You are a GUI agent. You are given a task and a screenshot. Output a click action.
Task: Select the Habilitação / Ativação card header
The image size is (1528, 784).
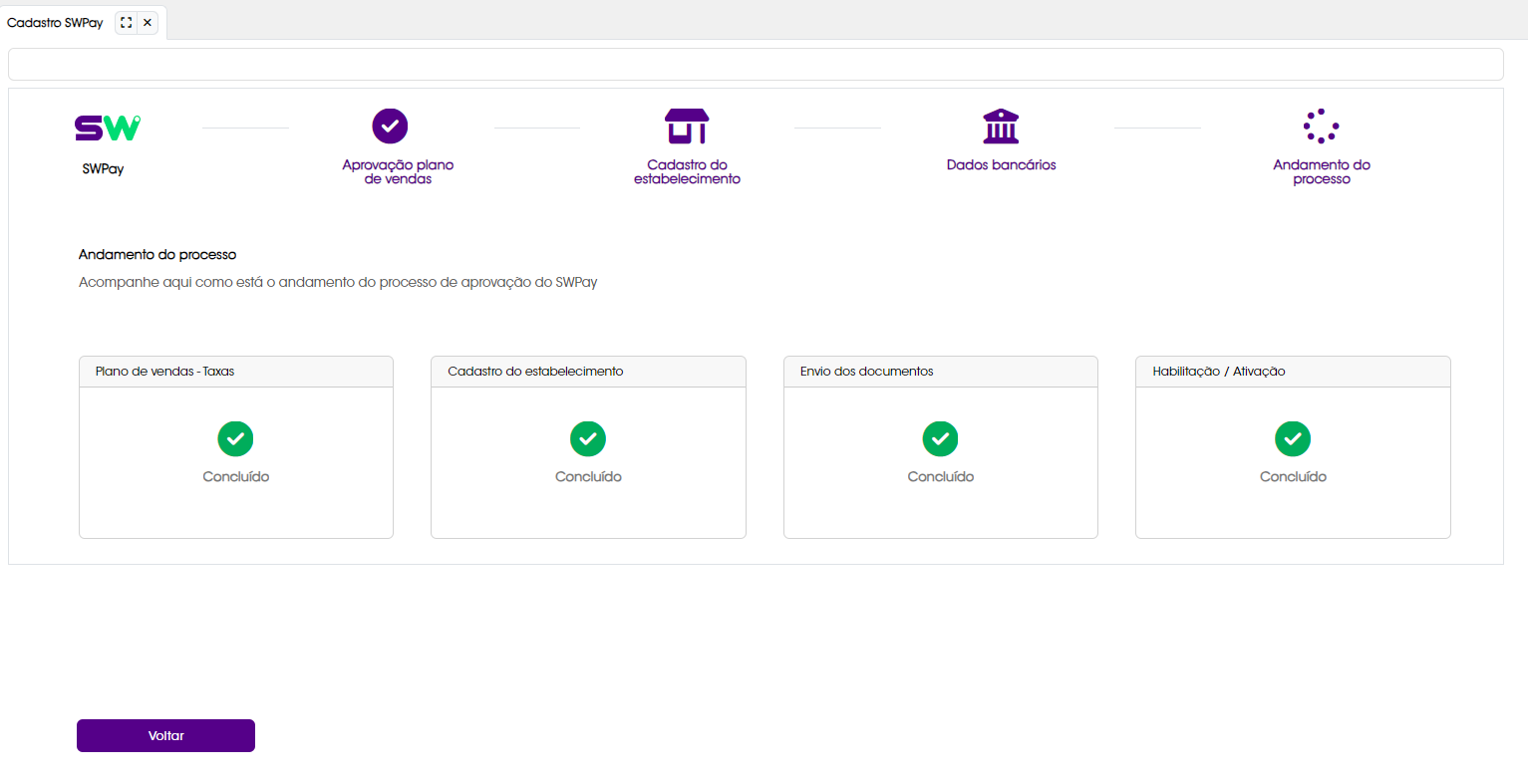point(1293,372)
